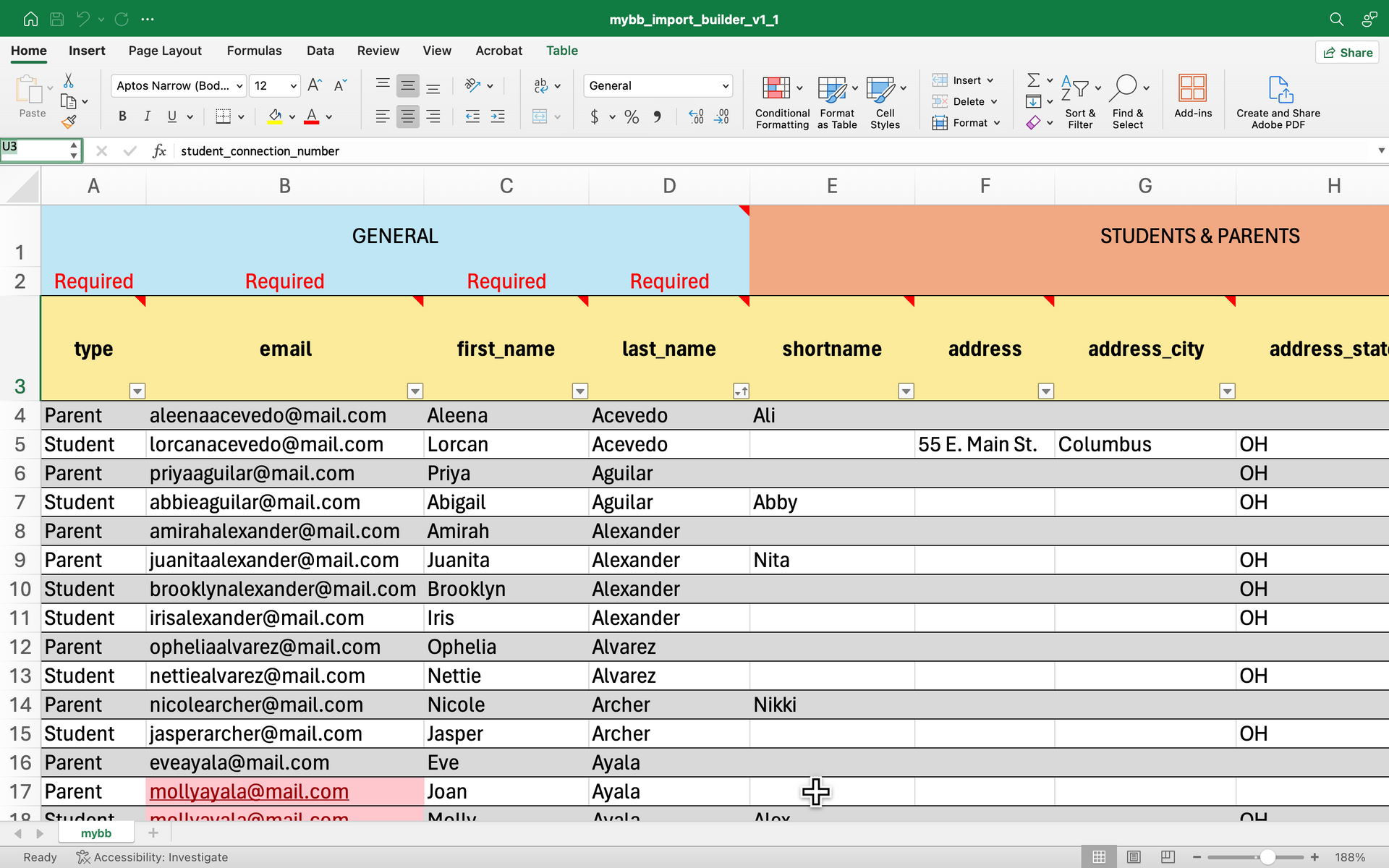The width and height of the screenshot is (1389, 868).
Task: Decrease font size with the smaller A
Action: 340,85
